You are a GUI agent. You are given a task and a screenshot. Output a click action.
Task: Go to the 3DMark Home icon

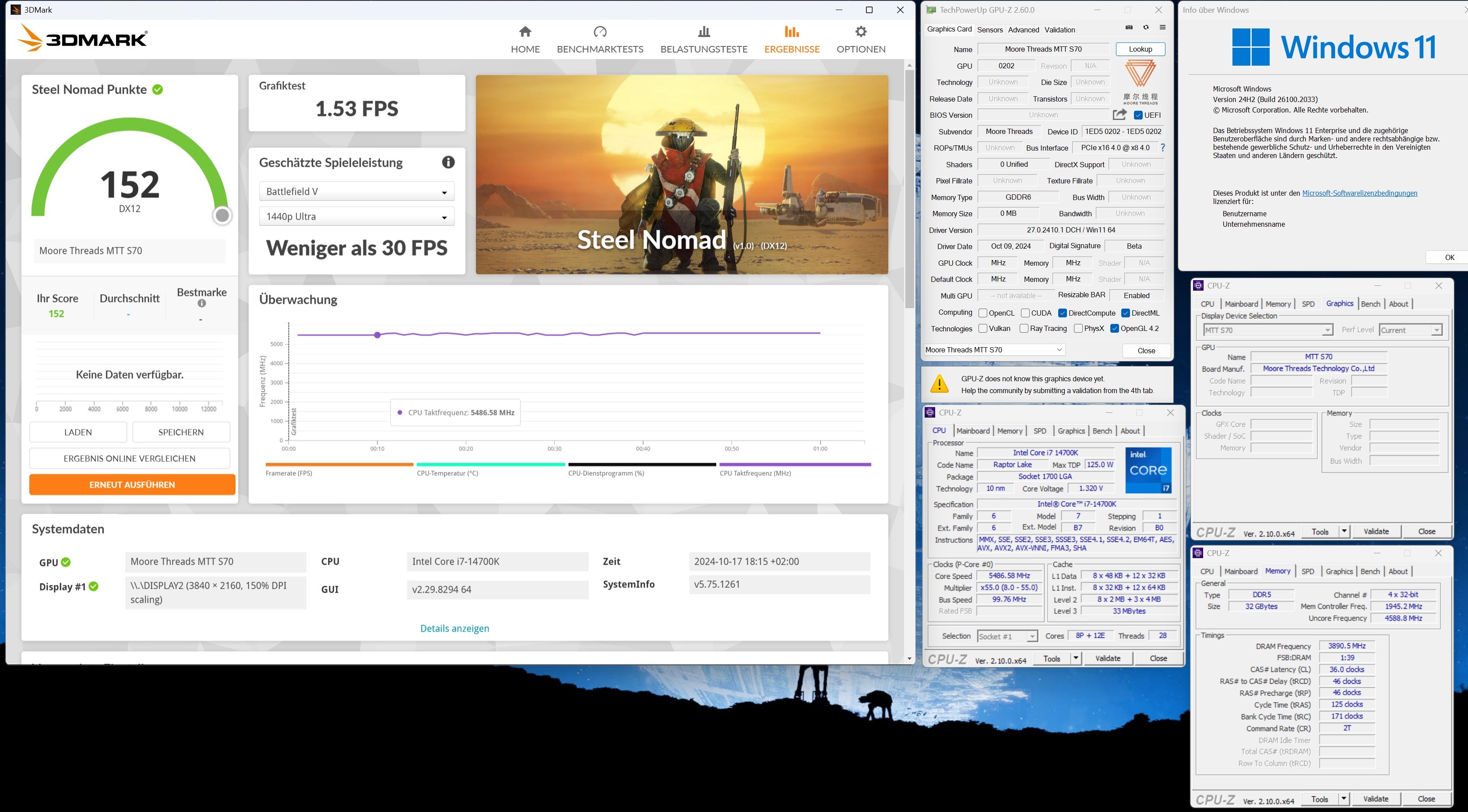point(525,32)
